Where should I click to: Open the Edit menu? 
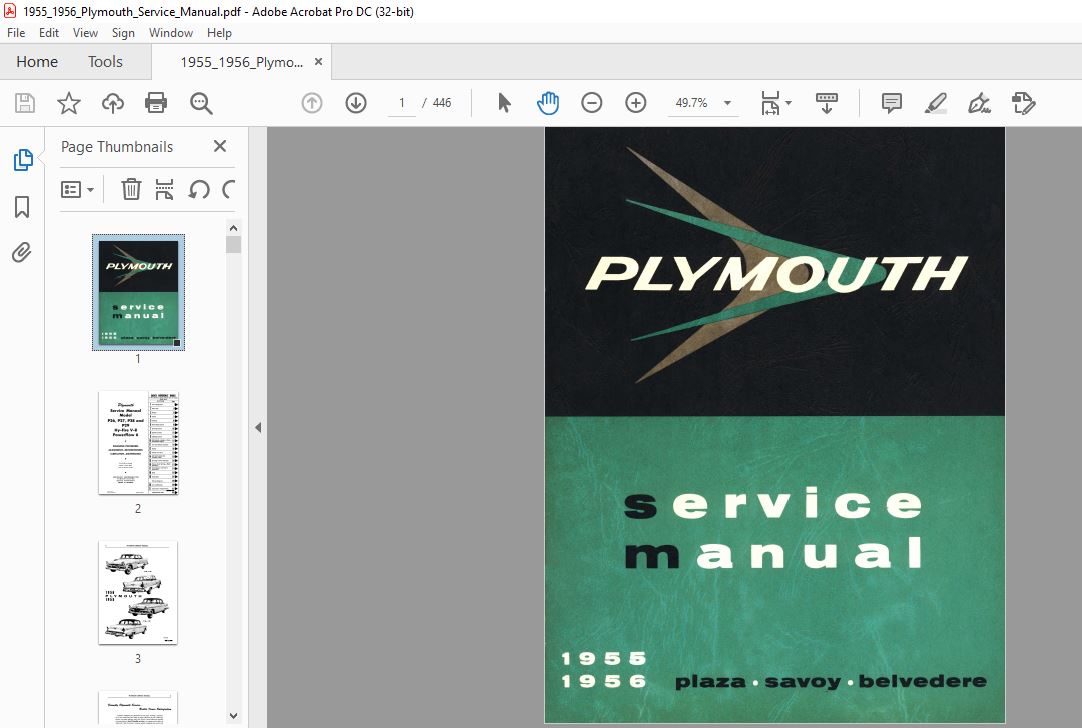(x=49, y=32)
